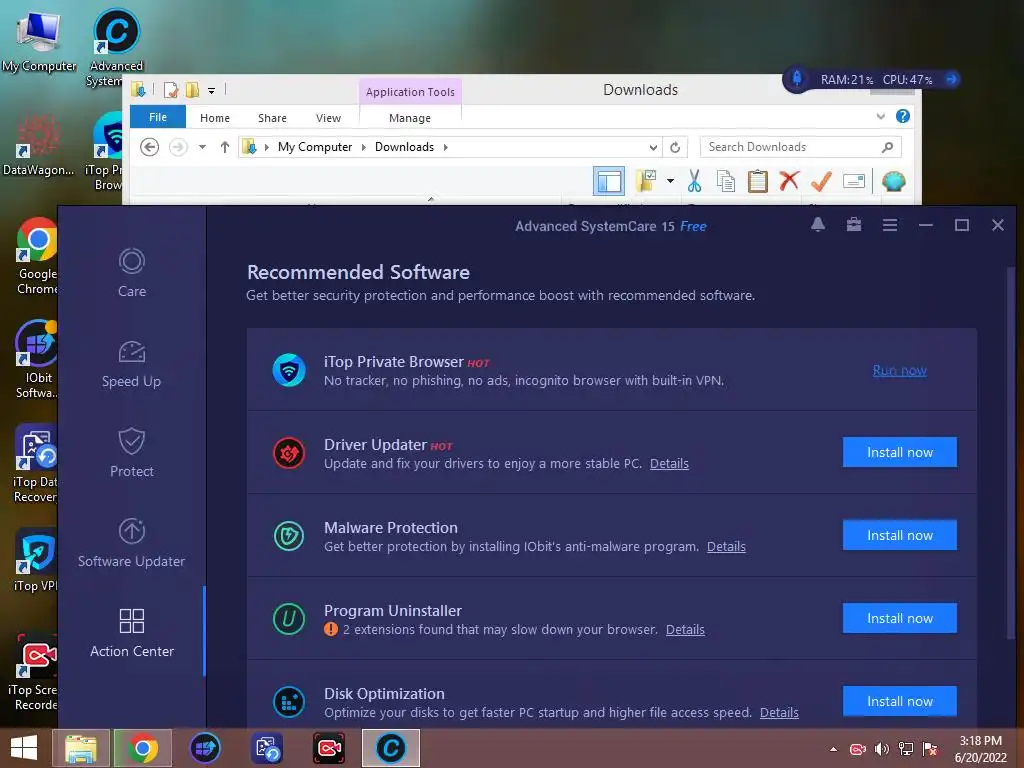
Task: Open Details link for Malware Protection
Action: point(726,546)
